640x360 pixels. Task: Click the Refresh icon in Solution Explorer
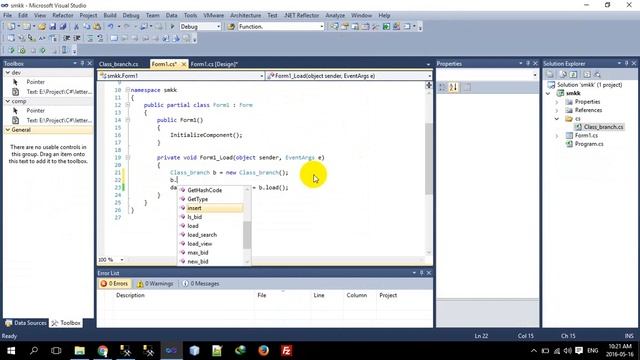tap(573, 74)
